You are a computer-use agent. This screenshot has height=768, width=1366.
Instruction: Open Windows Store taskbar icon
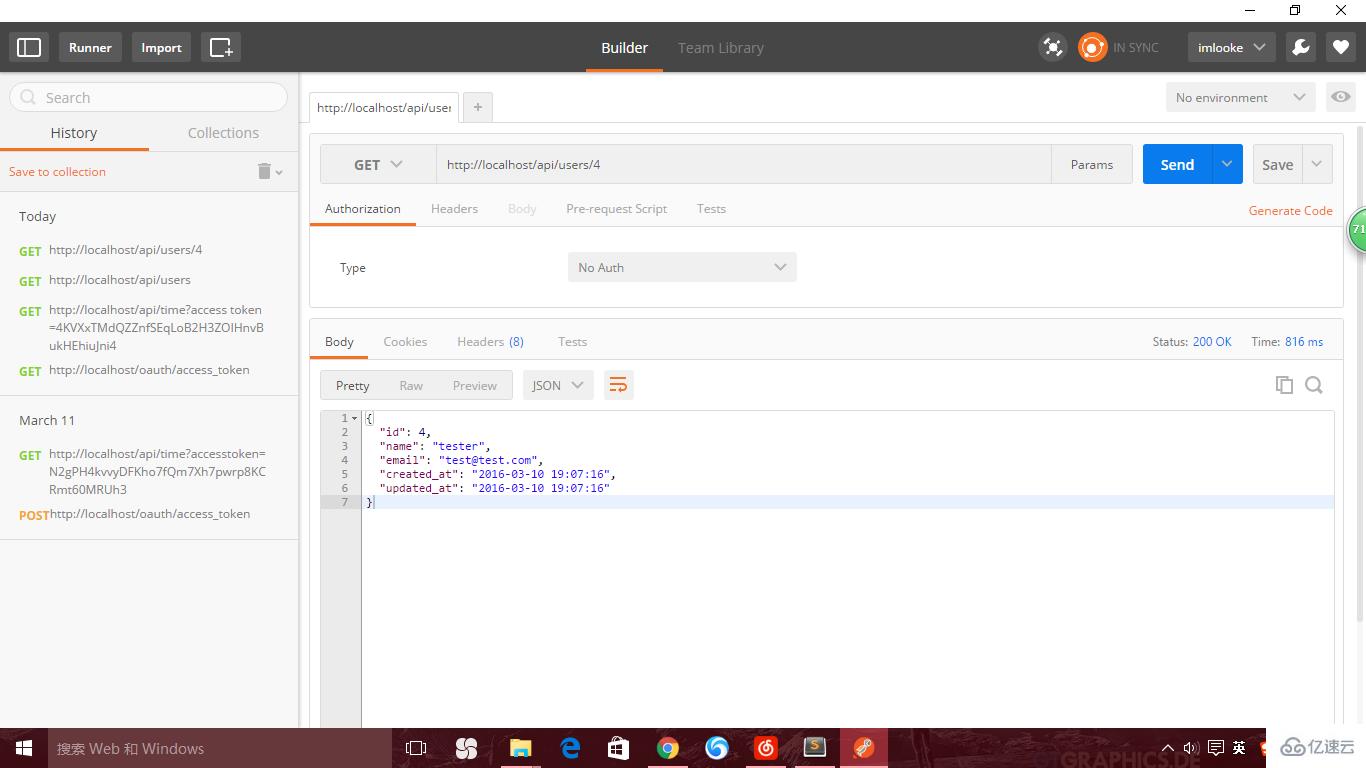click(x=618, y=748)
